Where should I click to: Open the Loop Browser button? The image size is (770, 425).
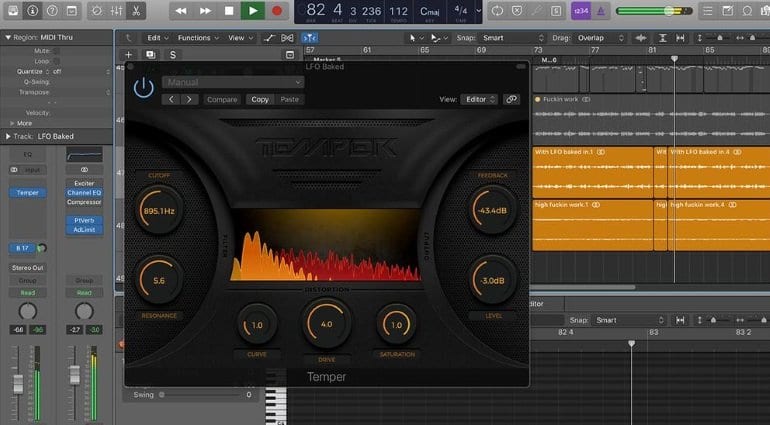(747, 11)
